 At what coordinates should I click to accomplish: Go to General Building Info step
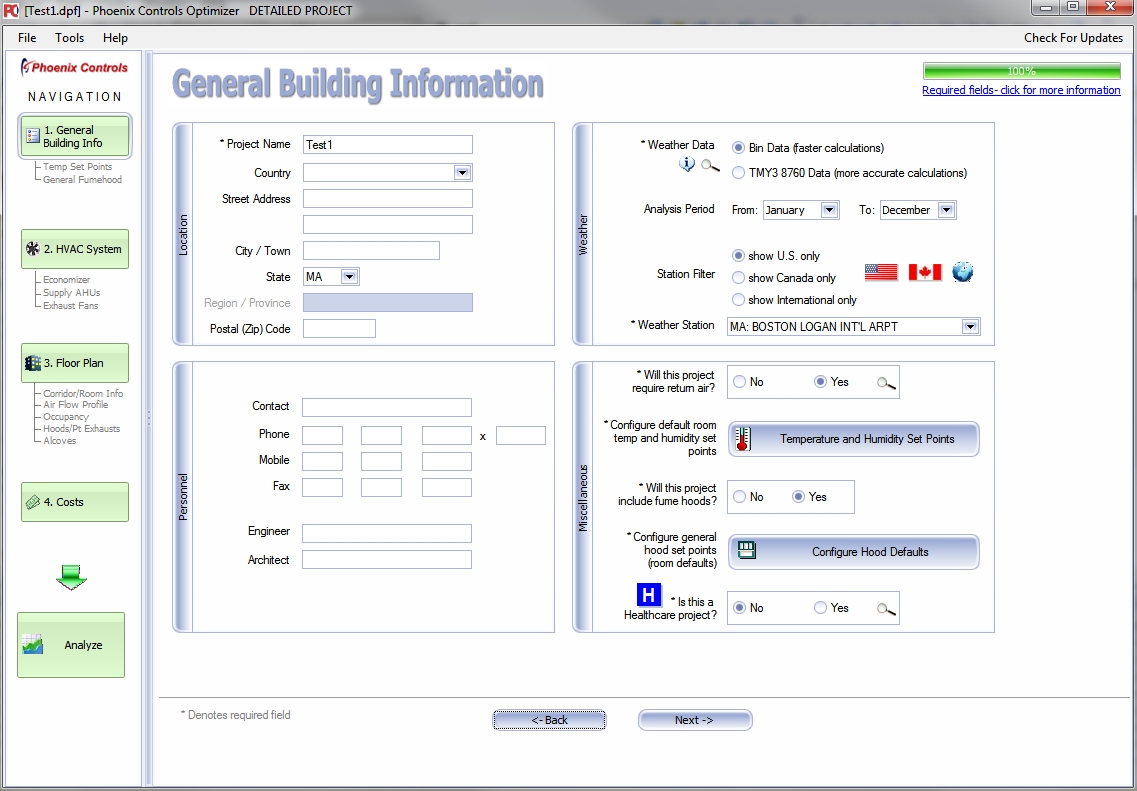click(x=75, y=136)
